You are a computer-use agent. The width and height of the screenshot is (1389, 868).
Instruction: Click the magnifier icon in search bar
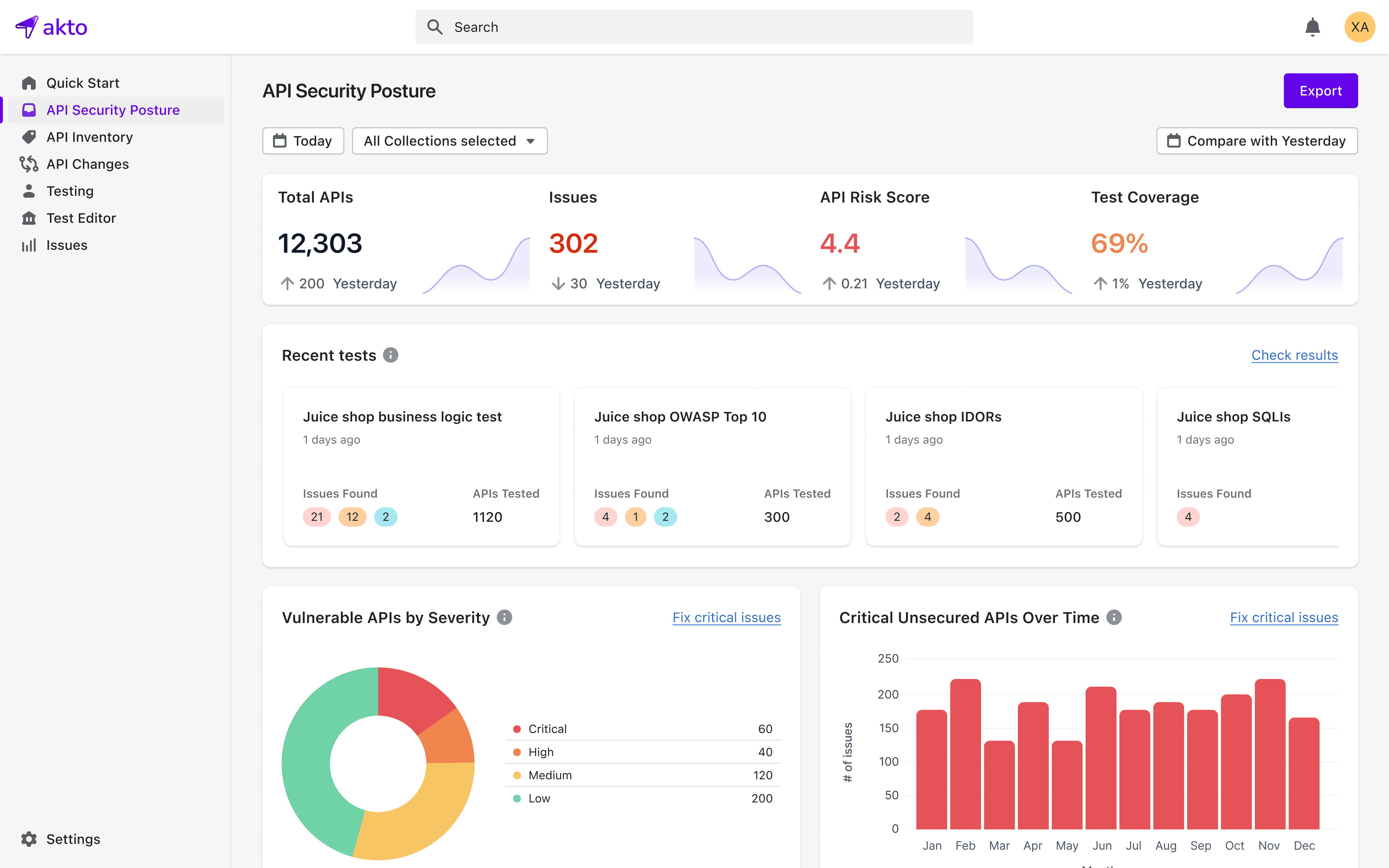coord(435,27)
